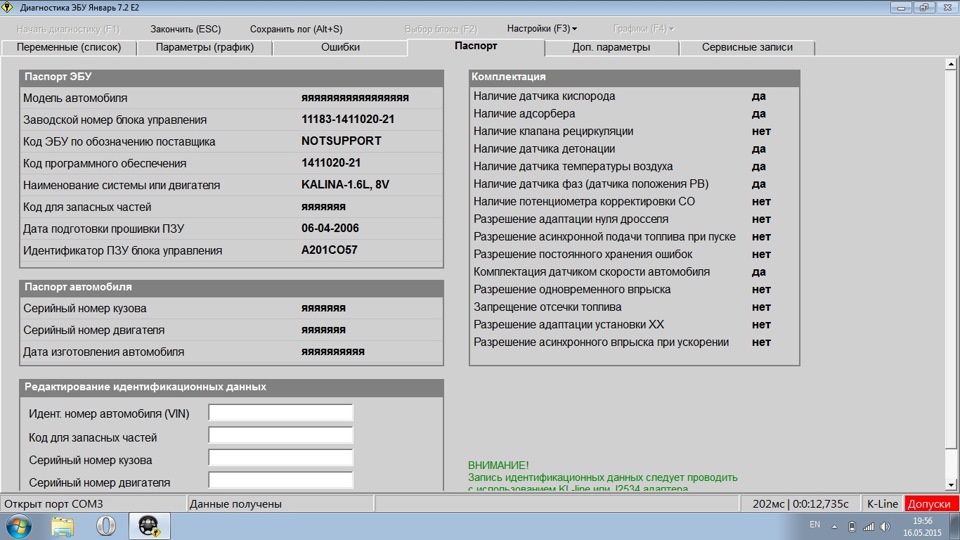Click the Паспорт автомобиля section header
Screen dimensions: 960x540
click(231, 287)
